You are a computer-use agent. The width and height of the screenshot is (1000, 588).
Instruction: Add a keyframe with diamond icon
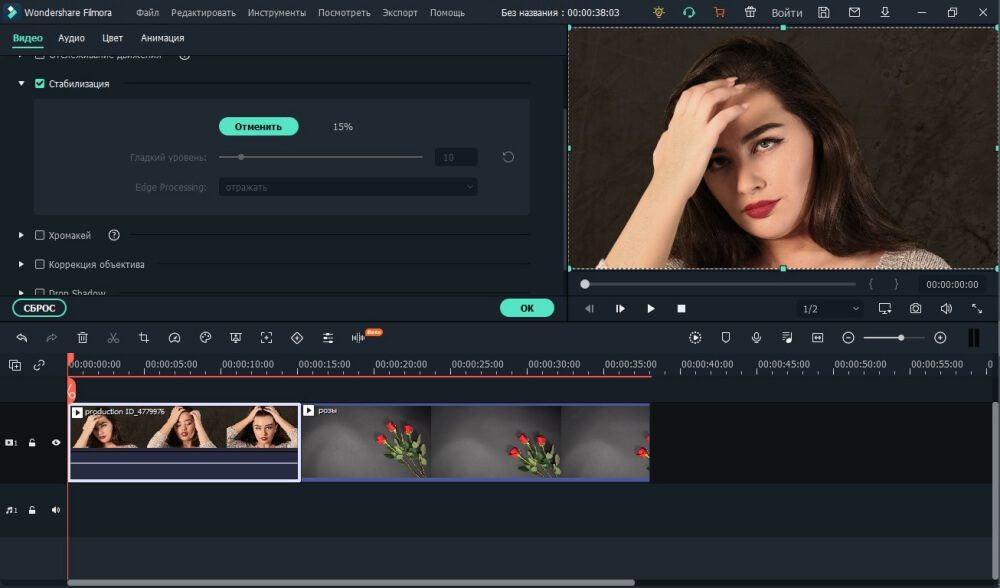pyautogui.click(x=297, y=338)
